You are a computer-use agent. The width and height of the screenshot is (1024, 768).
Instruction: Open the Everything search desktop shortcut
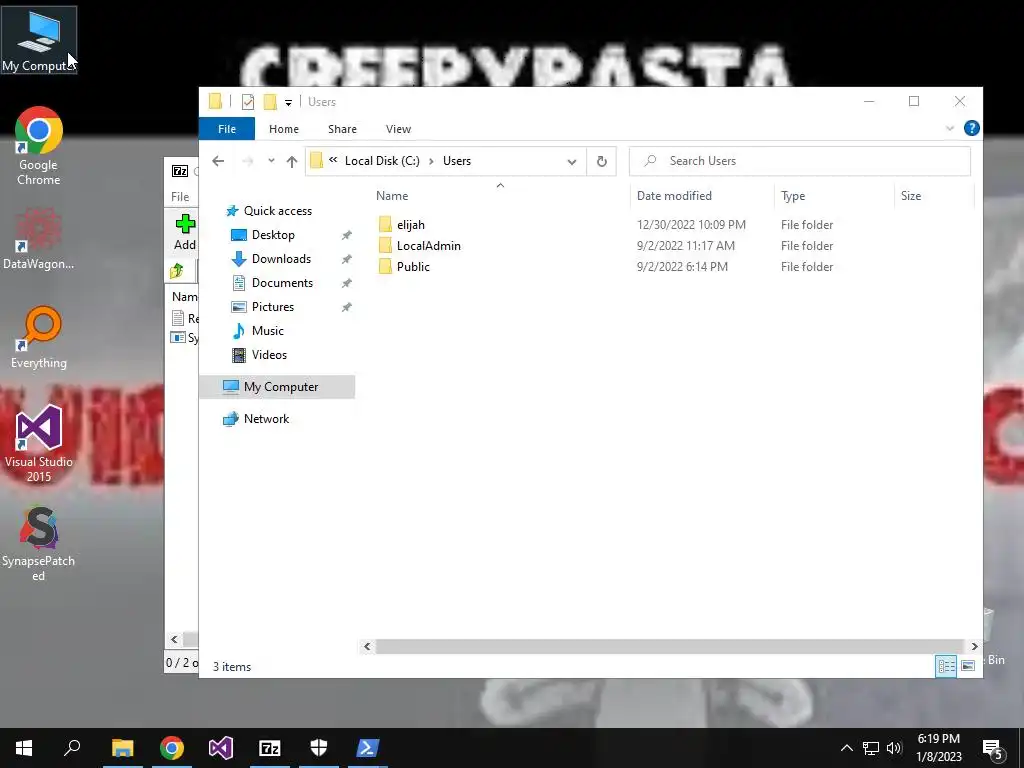(x=39, y=338)
